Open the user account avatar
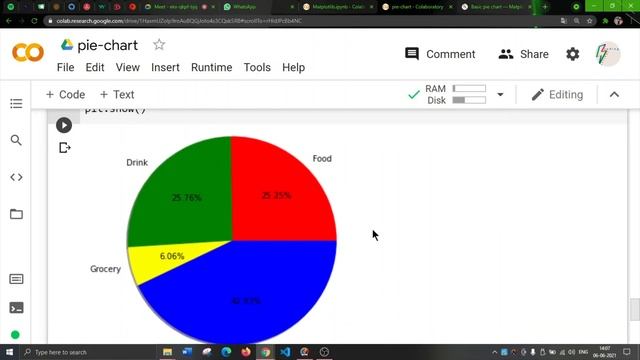 pyautogui.click(x=608, y=54)
